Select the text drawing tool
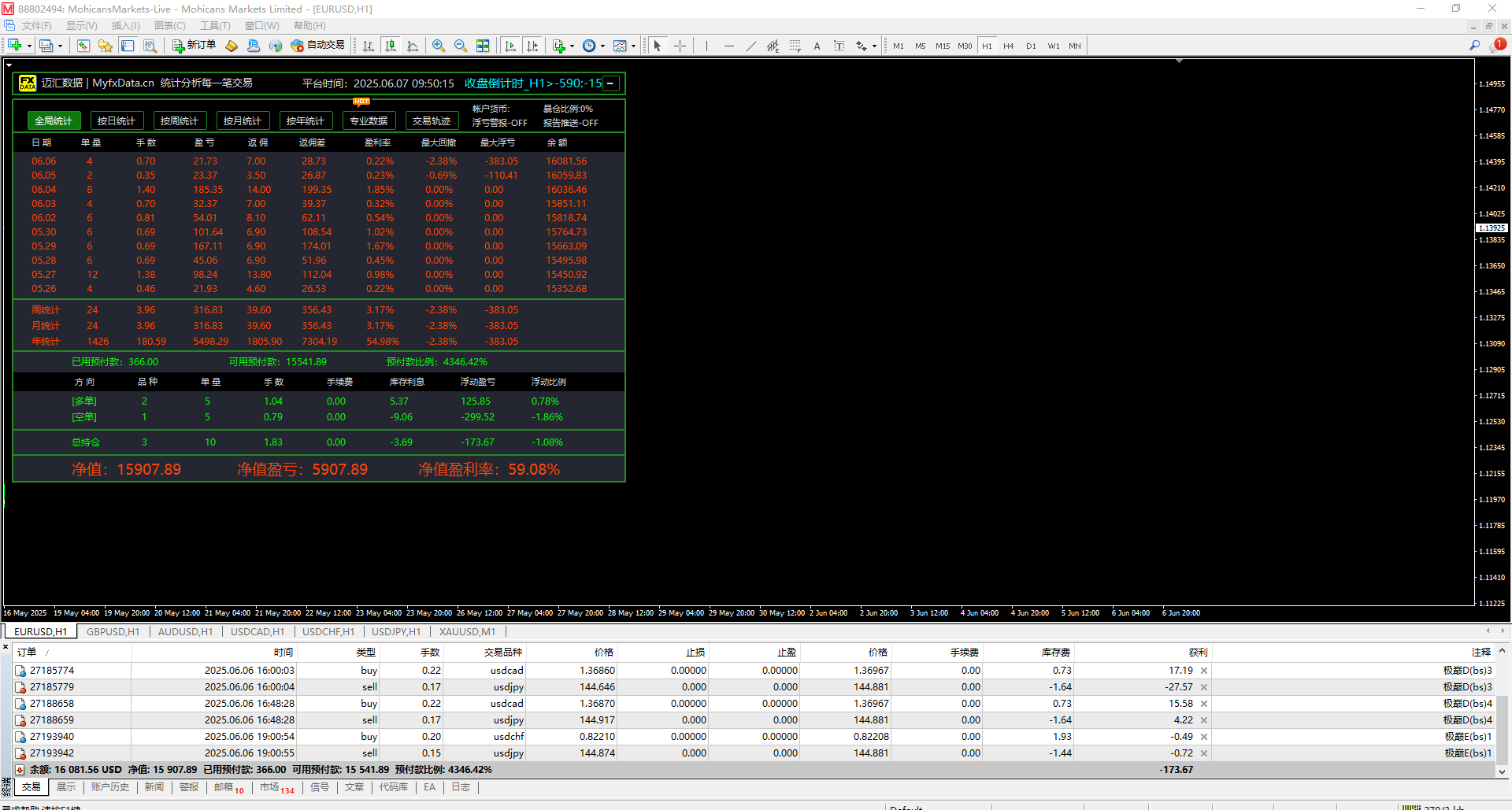The width and height of the screenshot is (1512, 810). coord(817,46)
